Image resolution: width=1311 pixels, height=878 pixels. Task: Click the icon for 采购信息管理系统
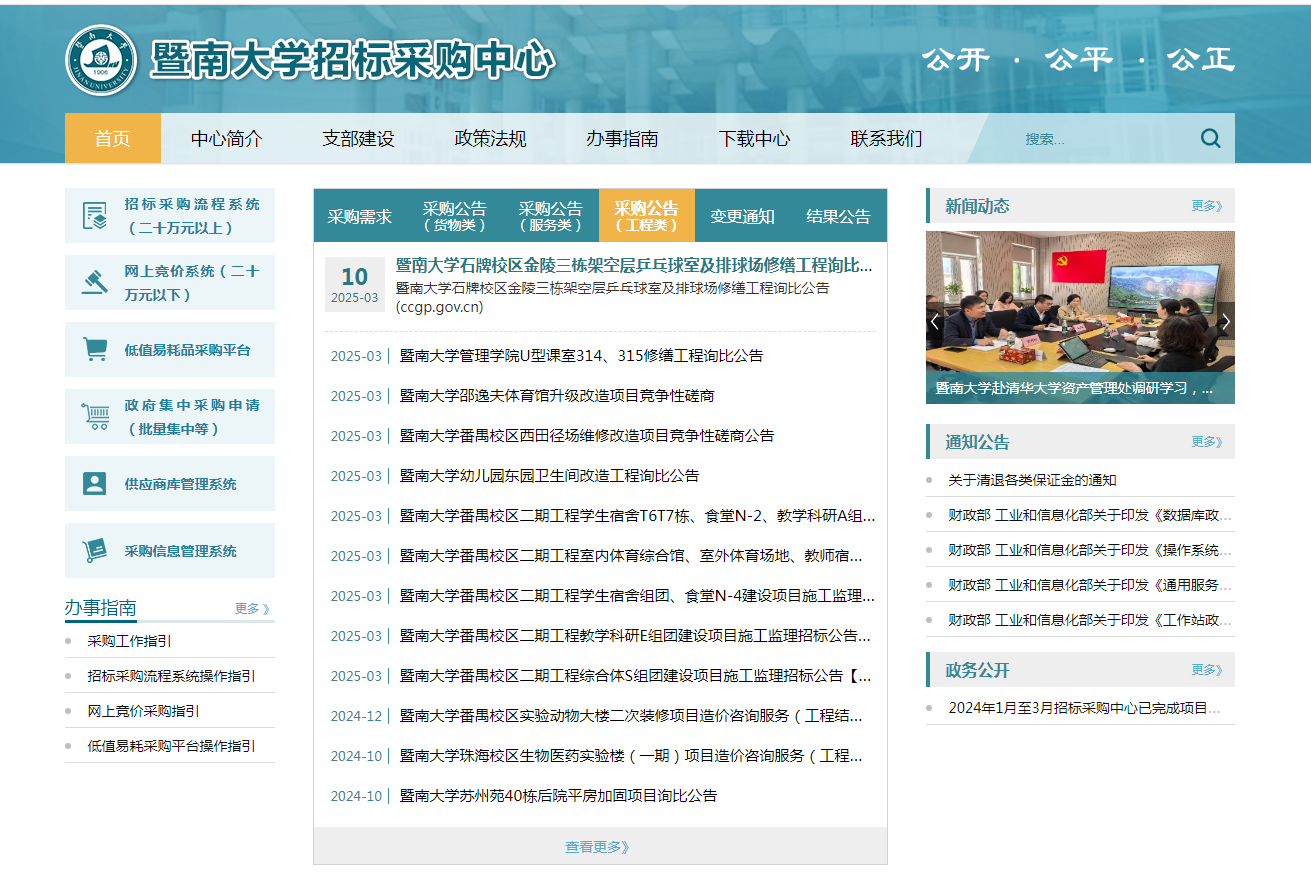(x=95, y=551)
